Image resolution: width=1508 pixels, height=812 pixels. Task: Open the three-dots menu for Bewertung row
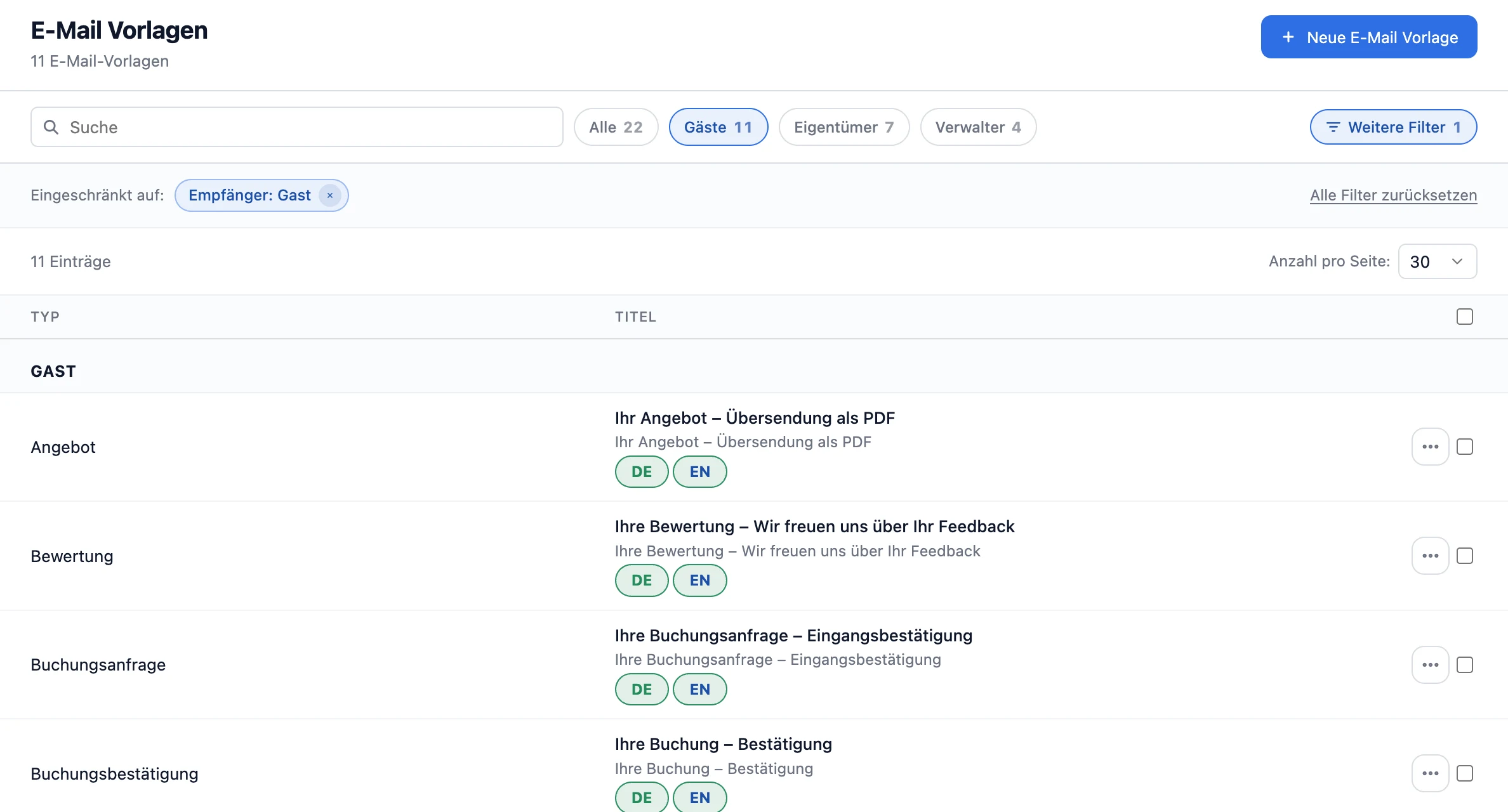pyautogui.click(x=1430, y=556)
